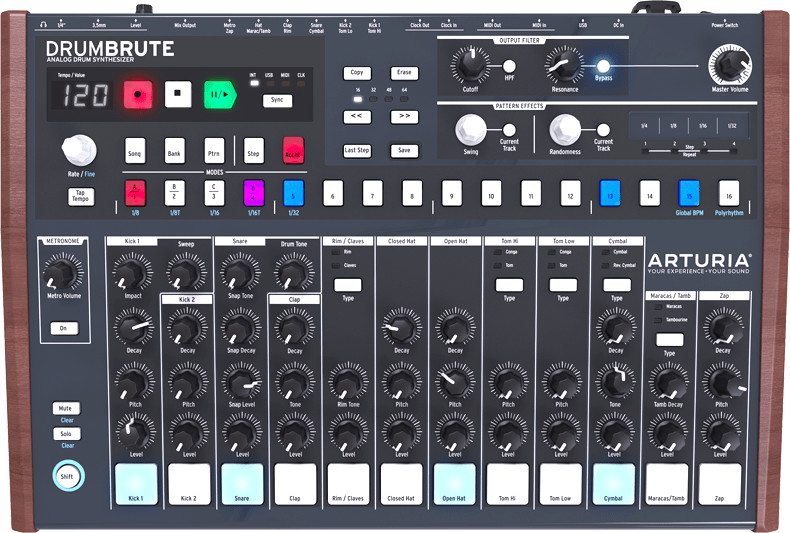This screenshot has height=533, width=790.
Task: Toggle the red Accent button
Action: [x=293, y=151]
